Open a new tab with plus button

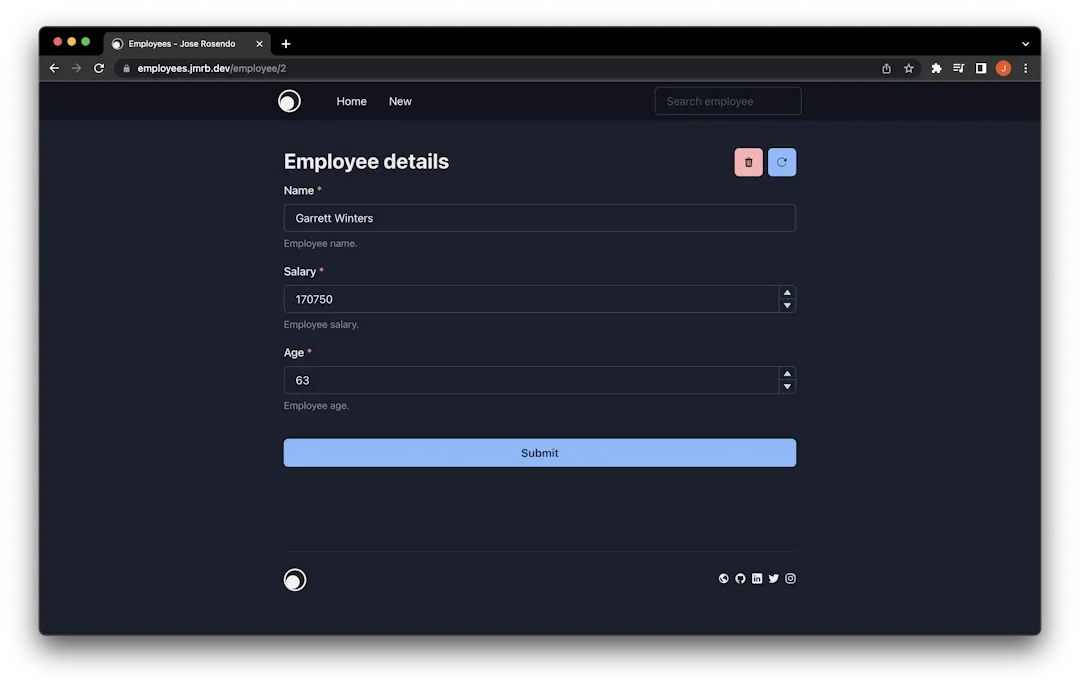286,44
